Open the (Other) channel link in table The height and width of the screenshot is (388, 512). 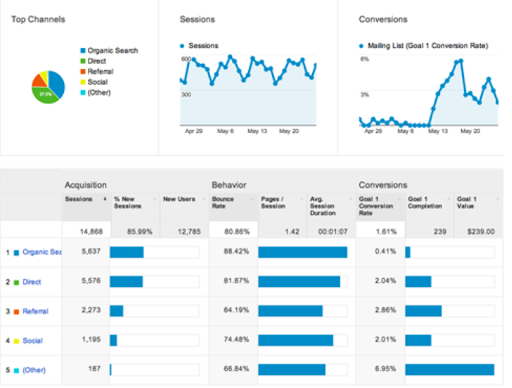pos(34,370)
